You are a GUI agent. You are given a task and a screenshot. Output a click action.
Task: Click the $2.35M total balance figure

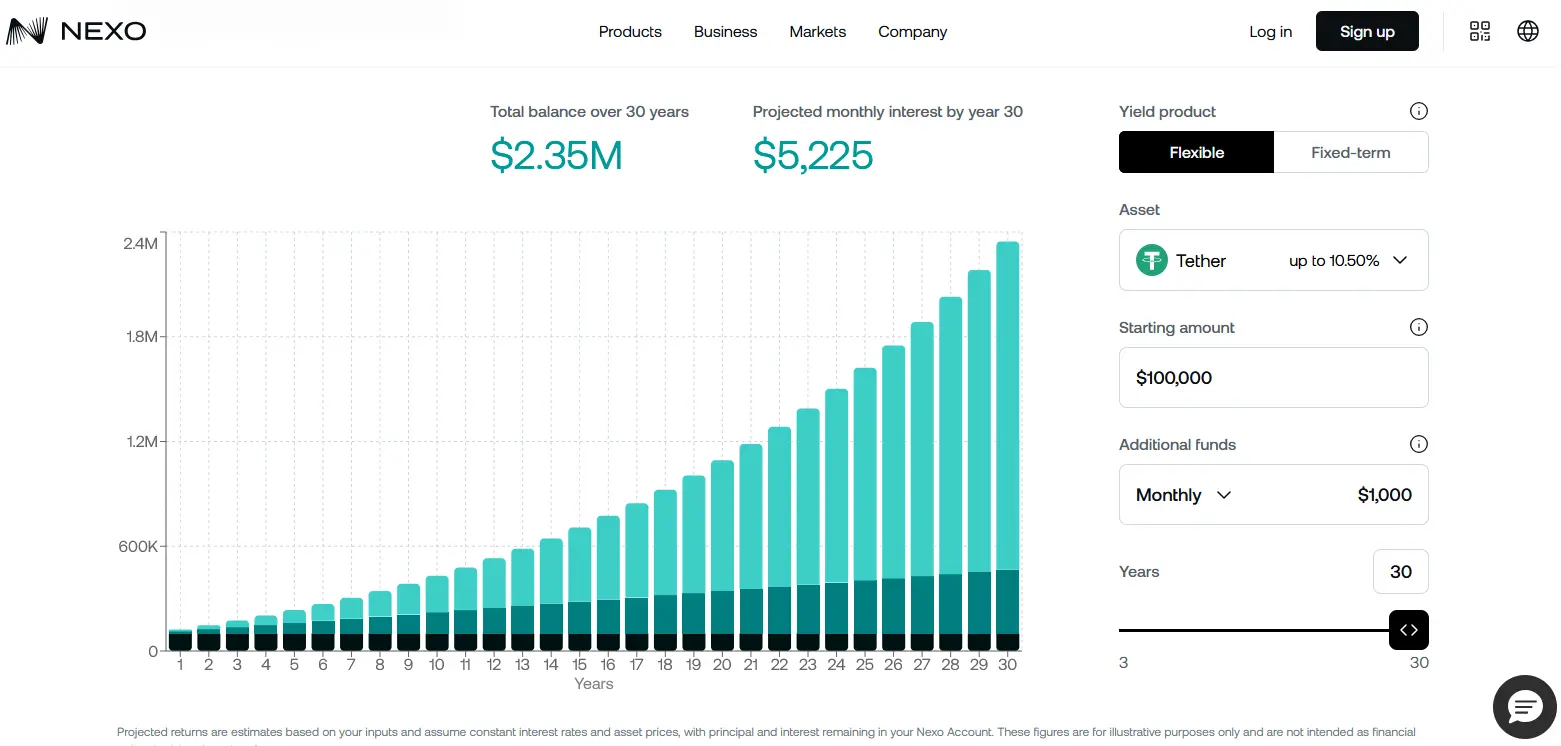[x=556, y=155]
